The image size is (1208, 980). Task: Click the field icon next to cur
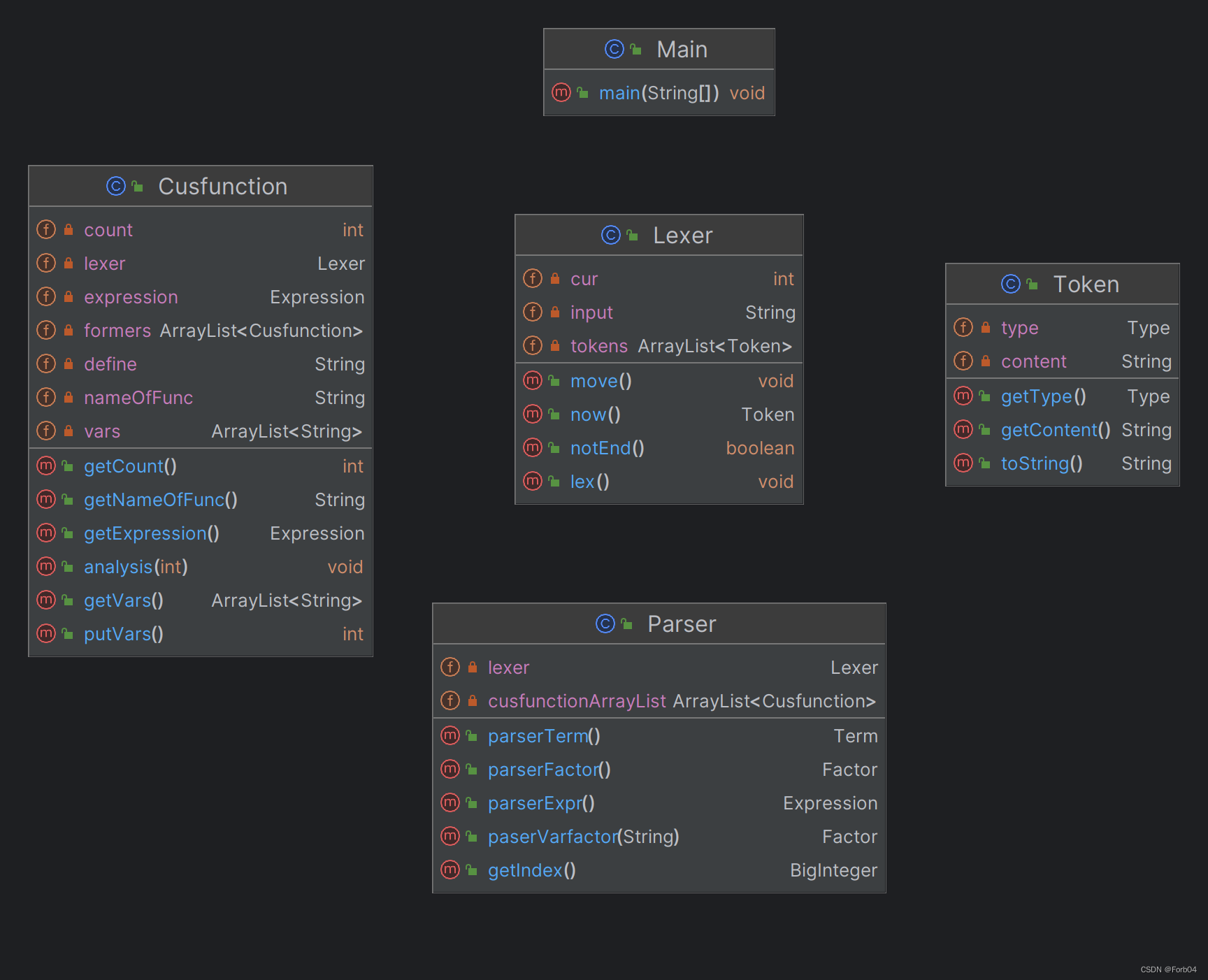click(533, 278)
